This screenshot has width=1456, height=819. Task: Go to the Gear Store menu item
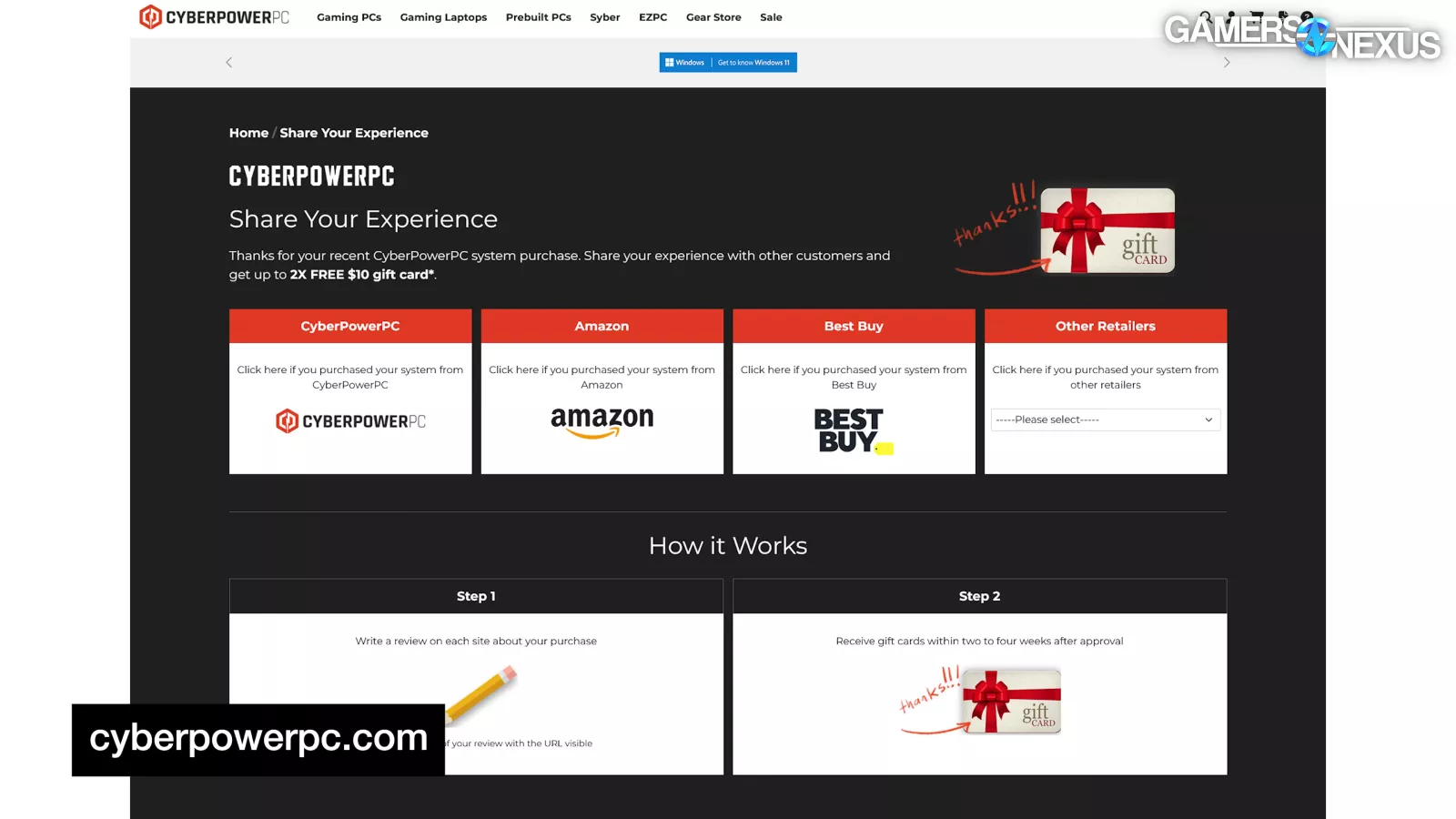pos(713,17)
